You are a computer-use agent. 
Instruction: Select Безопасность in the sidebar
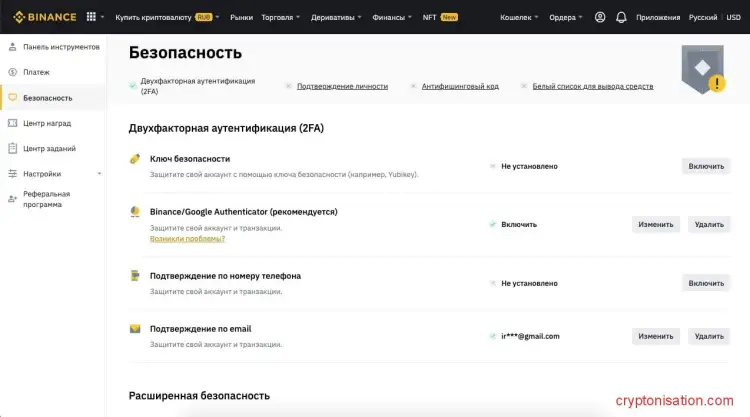48,98
